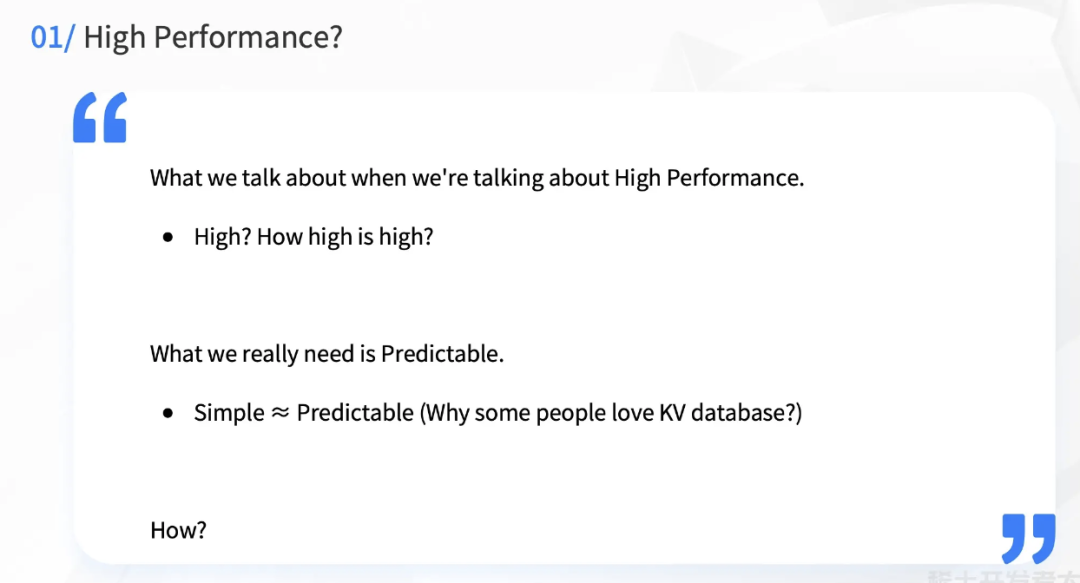The width and height of the screenshot is (1080, 583).
Task: Click "High Performance." ending the first sentence
Action: [x=709, y=178]
